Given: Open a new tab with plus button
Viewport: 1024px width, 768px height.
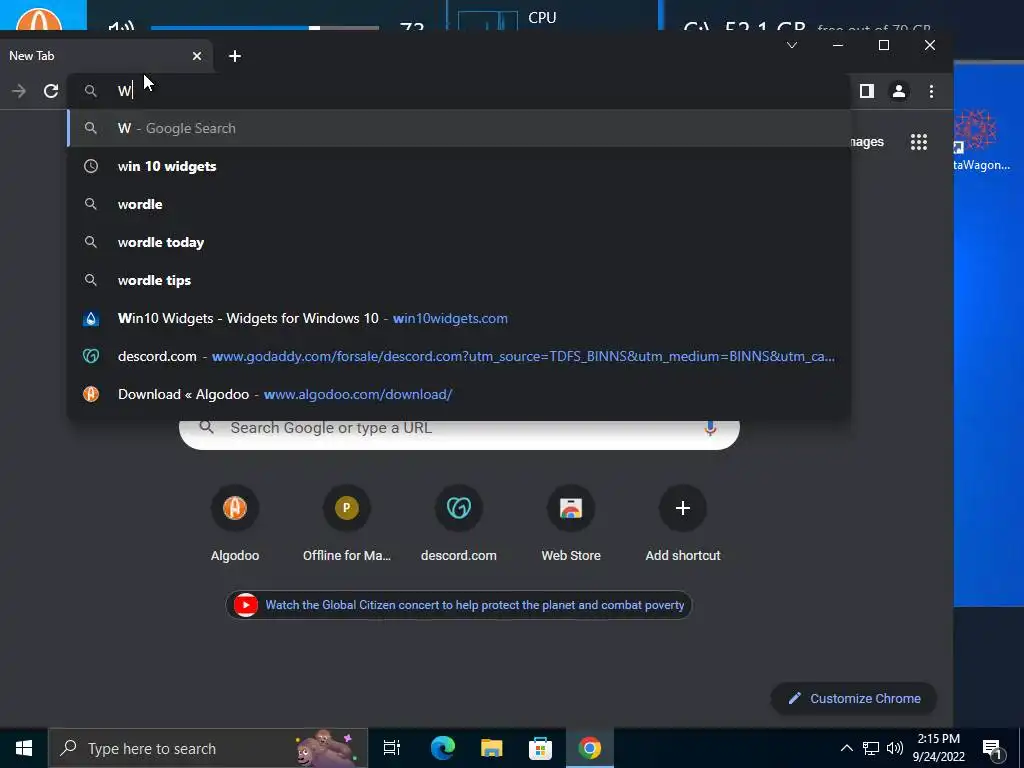Looking at the screenshot, I should pos(235,56).
